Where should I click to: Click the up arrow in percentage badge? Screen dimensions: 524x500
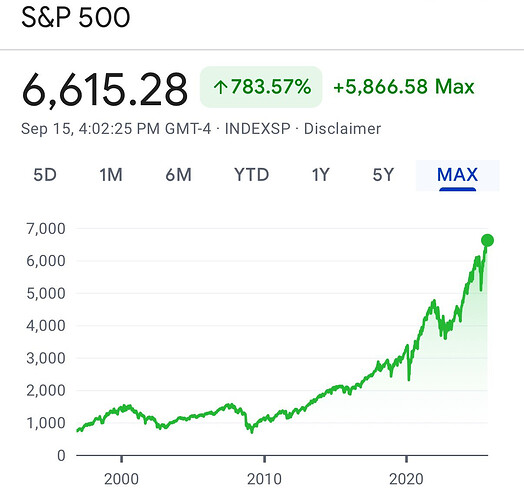(221, 87)
